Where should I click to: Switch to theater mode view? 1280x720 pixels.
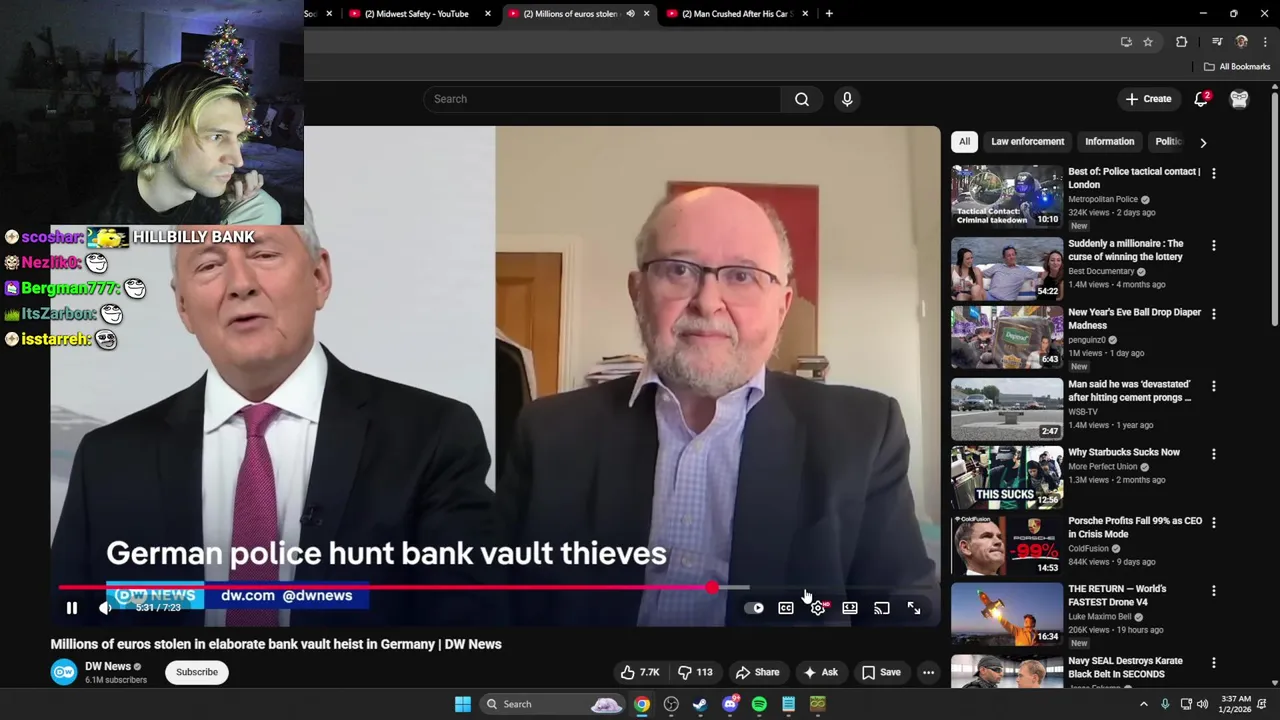(x=850, y=608)
